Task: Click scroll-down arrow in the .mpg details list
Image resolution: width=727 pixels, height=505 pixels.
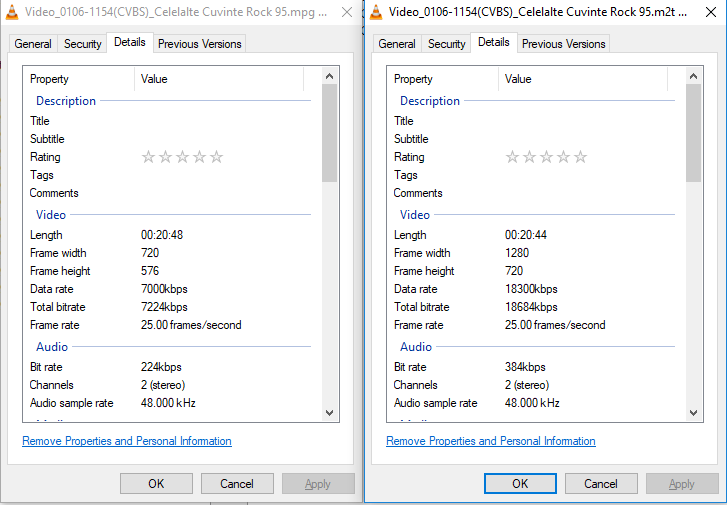Action: (x=330, y=412)
